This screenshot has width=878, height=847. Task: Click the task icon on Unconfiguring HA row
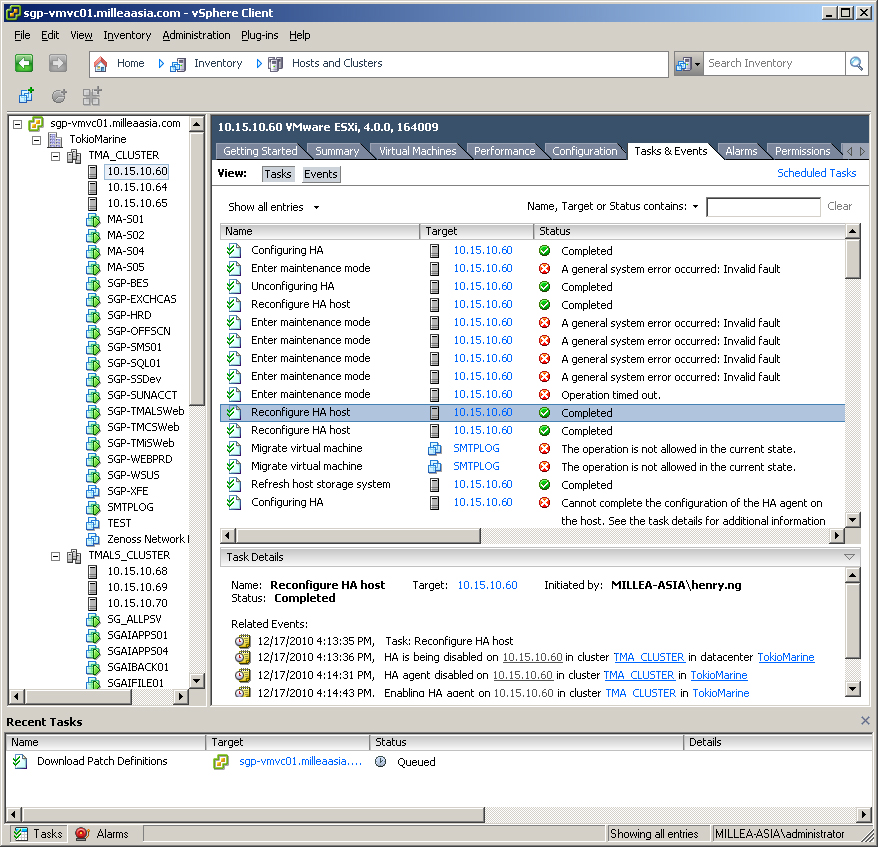click(x=234, y=287)
